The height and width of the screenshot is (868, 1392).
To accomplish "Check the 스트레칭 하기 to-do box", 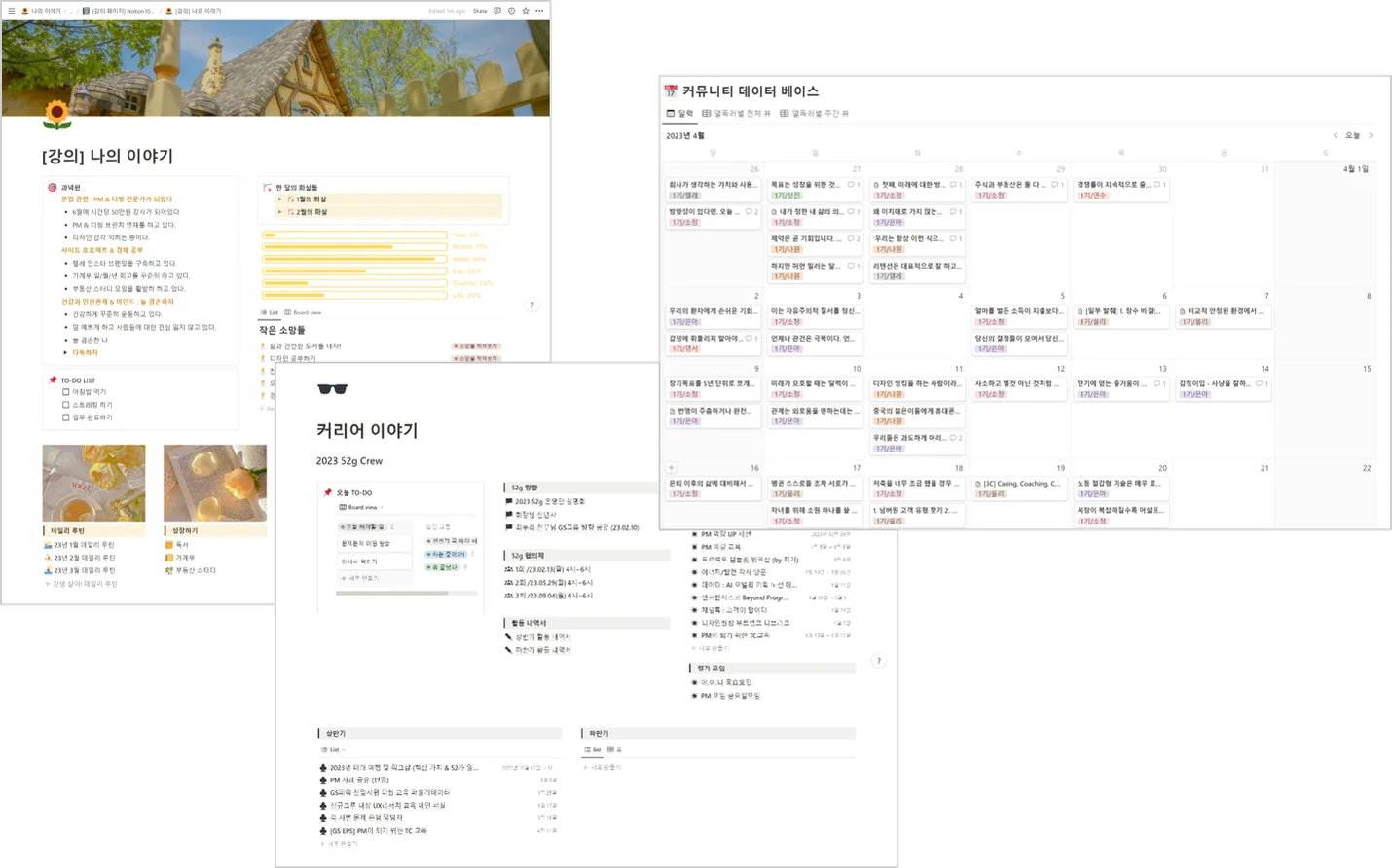I will (x=66, y=405).
